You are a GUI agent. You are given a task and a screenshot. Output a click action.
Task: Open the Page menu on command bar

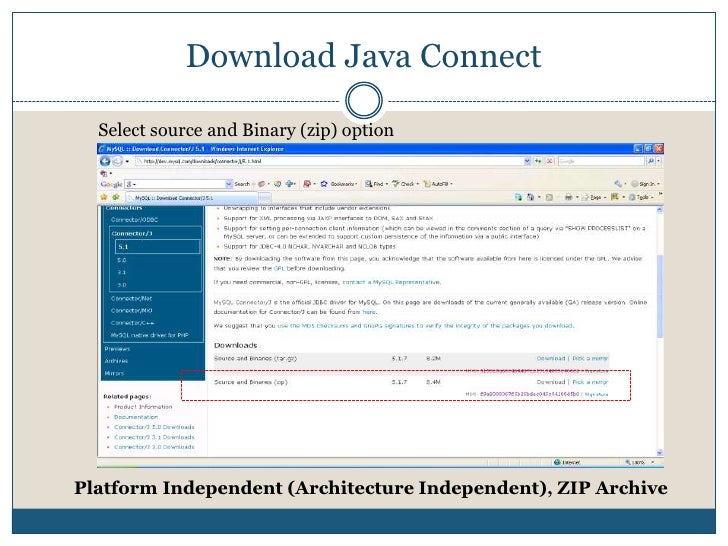[x=595, y=197]
